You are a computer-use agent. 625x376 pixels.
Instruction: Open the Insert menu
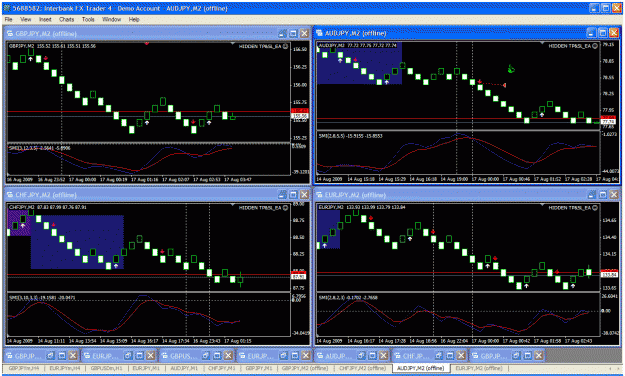pos(45,19)
